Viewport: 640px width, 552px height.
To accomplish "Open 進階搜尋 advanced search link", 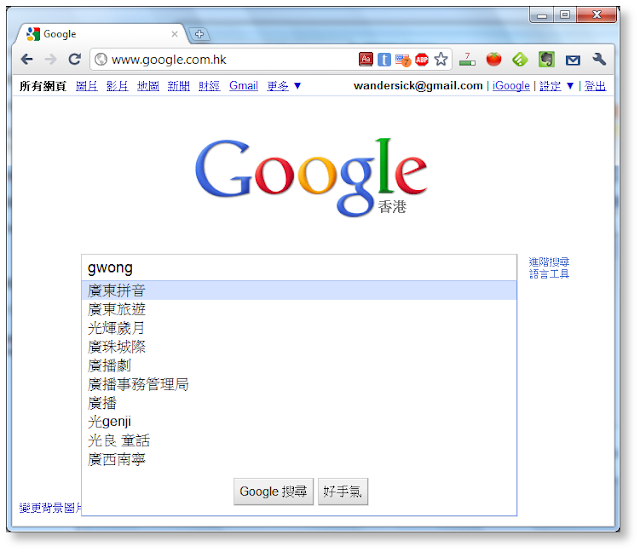I will pos(549,262).
